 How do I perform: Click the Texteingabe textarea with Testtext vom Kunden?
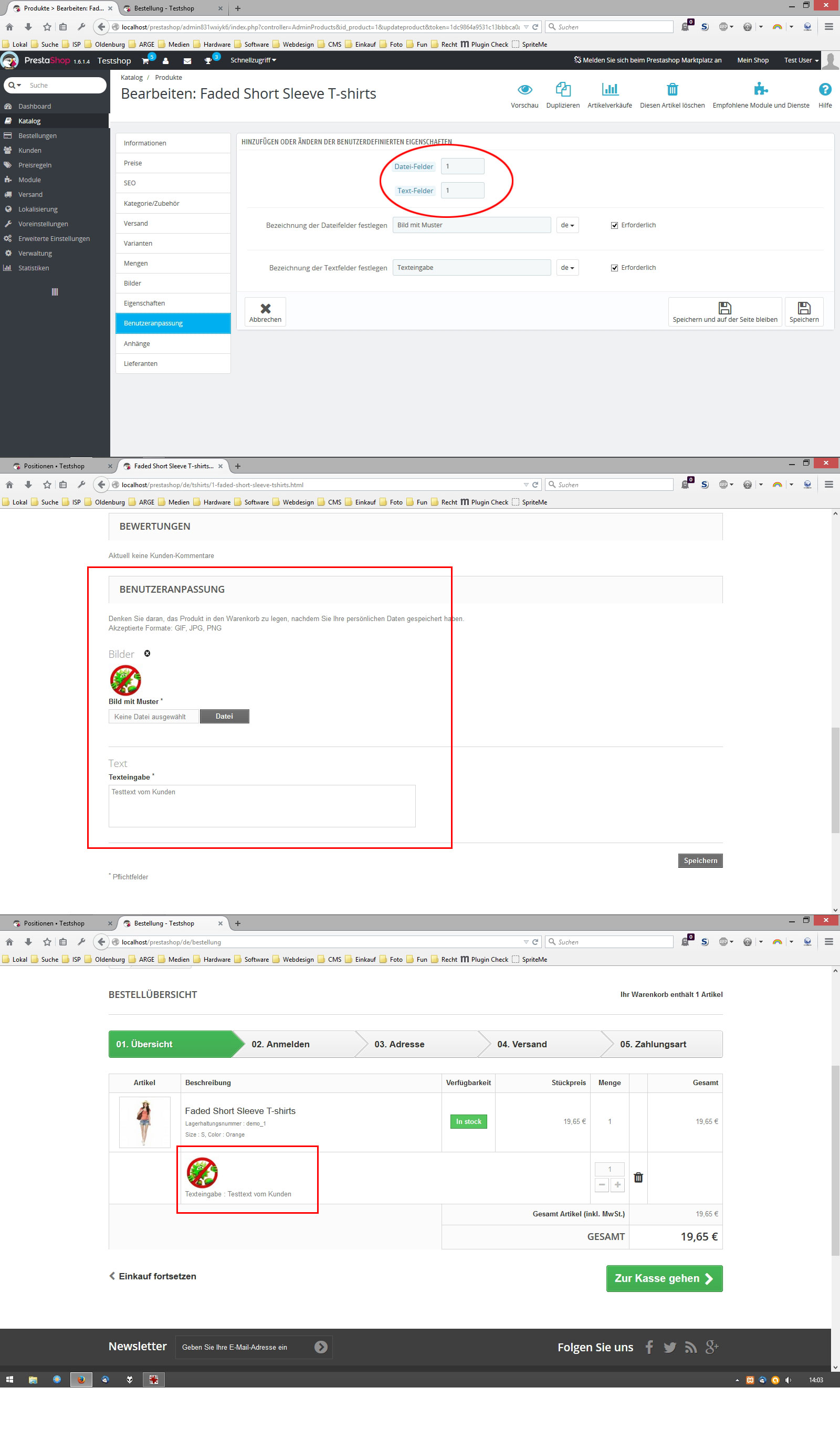pyautogui.click(x=262, y=806)
